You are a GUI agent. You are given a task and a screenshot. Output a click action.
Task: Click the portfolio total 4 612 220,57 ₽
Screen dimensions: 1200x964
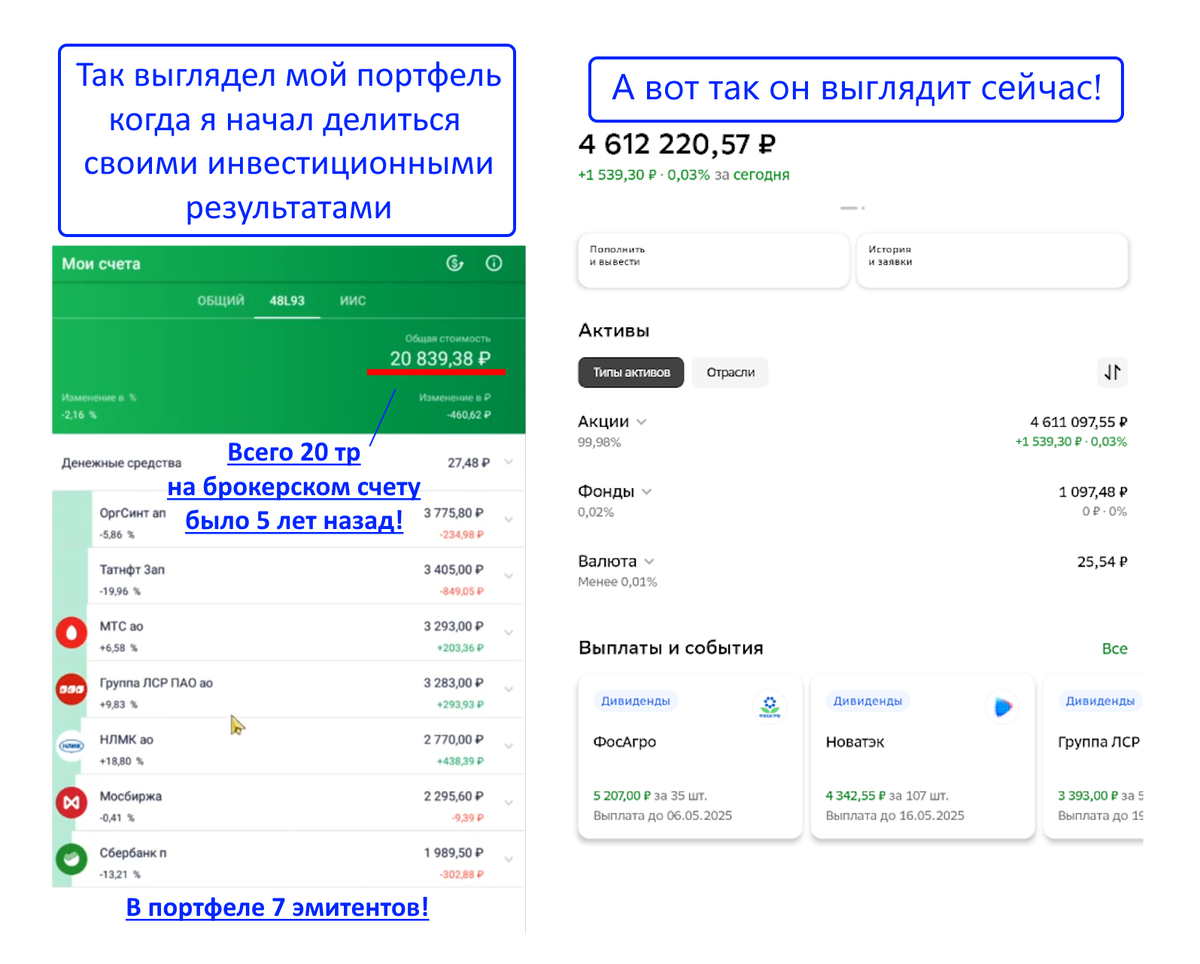tap(677, 146)
